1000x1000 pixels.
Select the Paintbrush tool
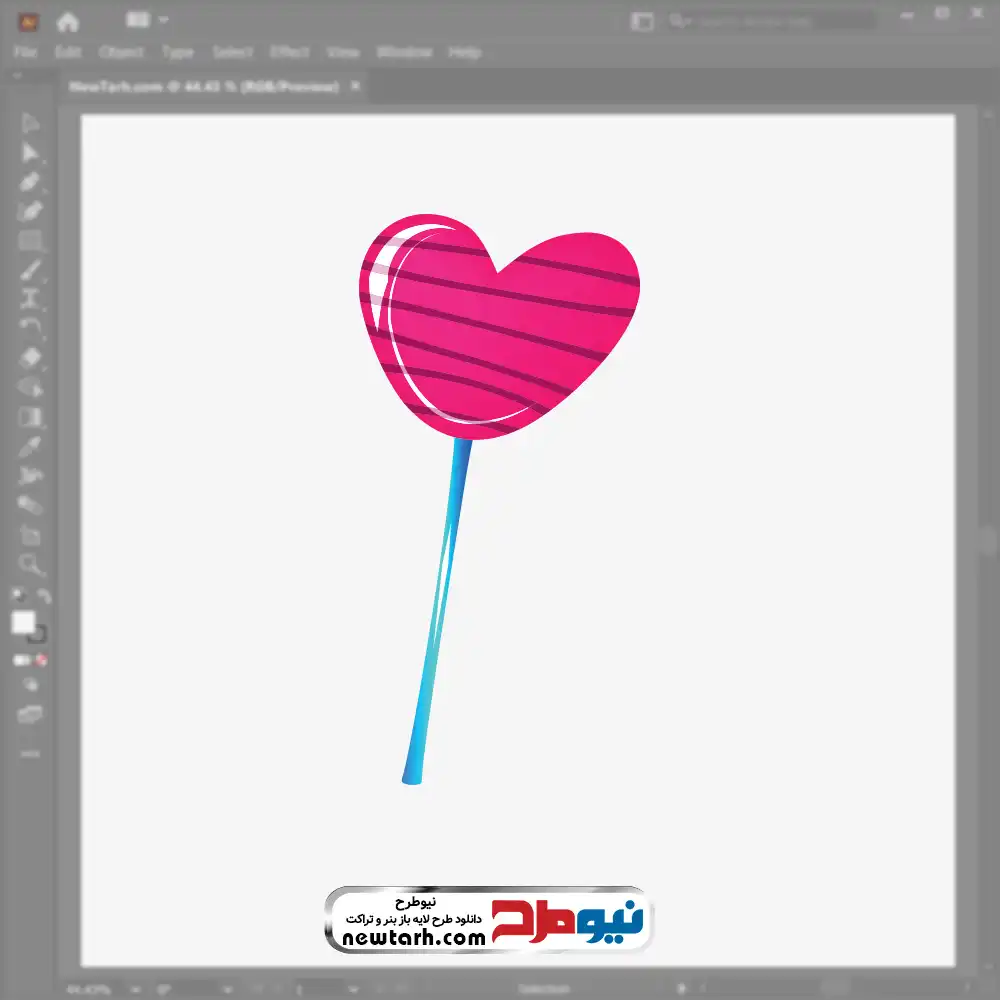point(30,270)
